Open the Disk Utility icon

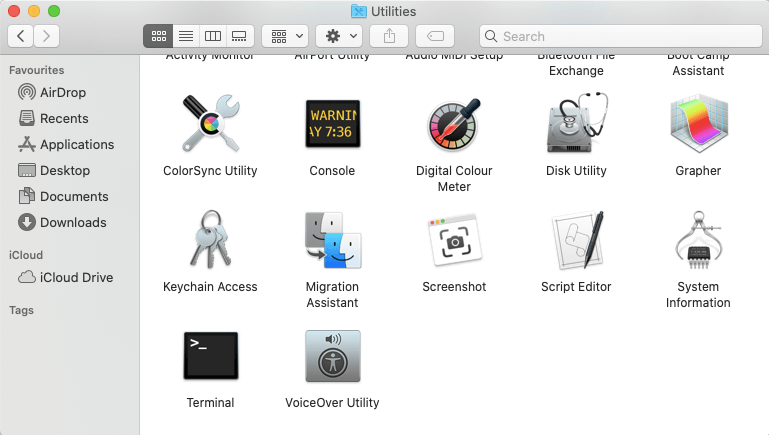(577, 123)
